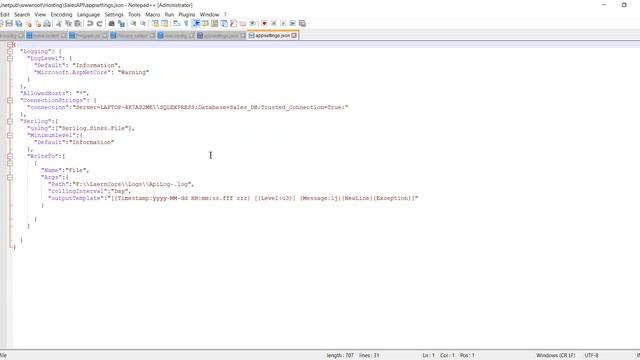This screenshot has width=640, height=360.
Task: Open the Plugins menu
Action: click(x=187, y=14)
